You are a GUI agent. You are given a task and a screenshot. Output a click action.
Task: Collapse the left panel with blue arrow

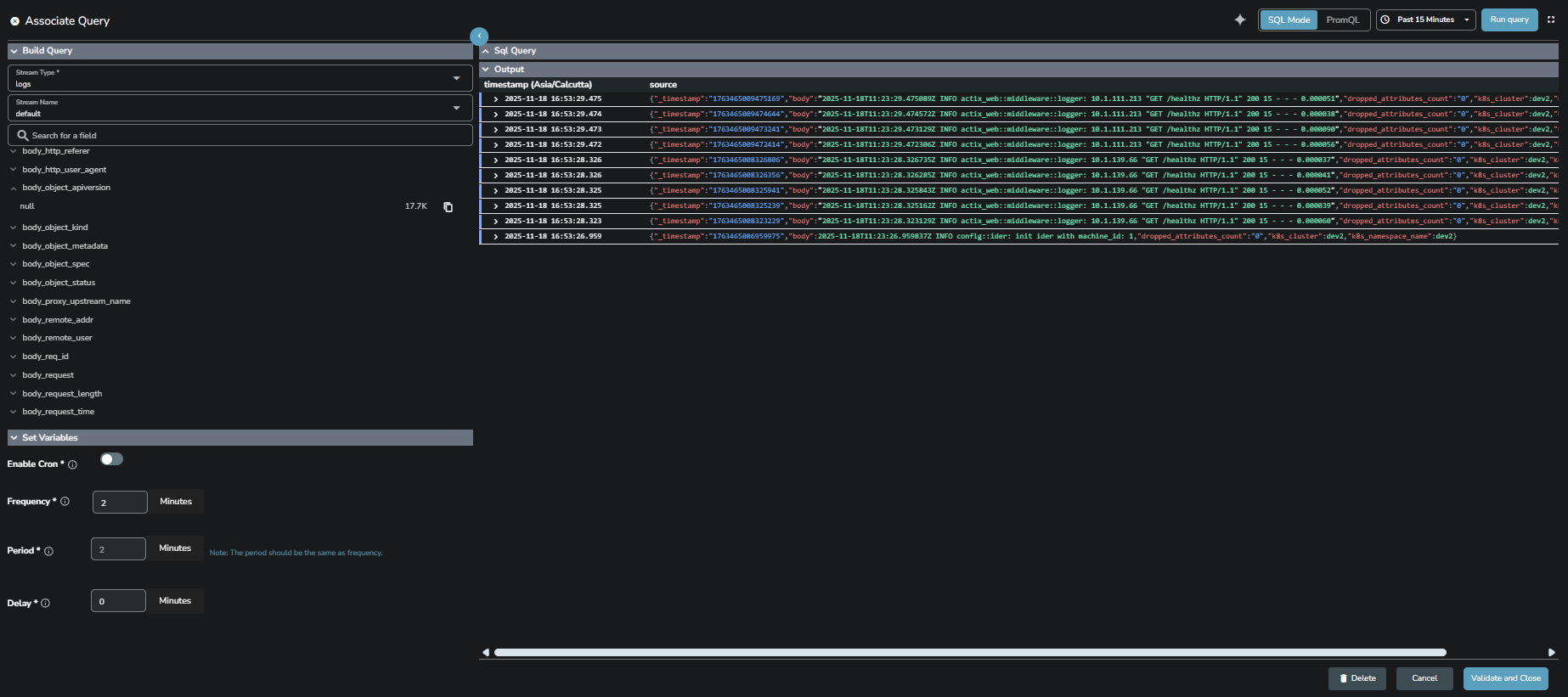click(479, 36)
